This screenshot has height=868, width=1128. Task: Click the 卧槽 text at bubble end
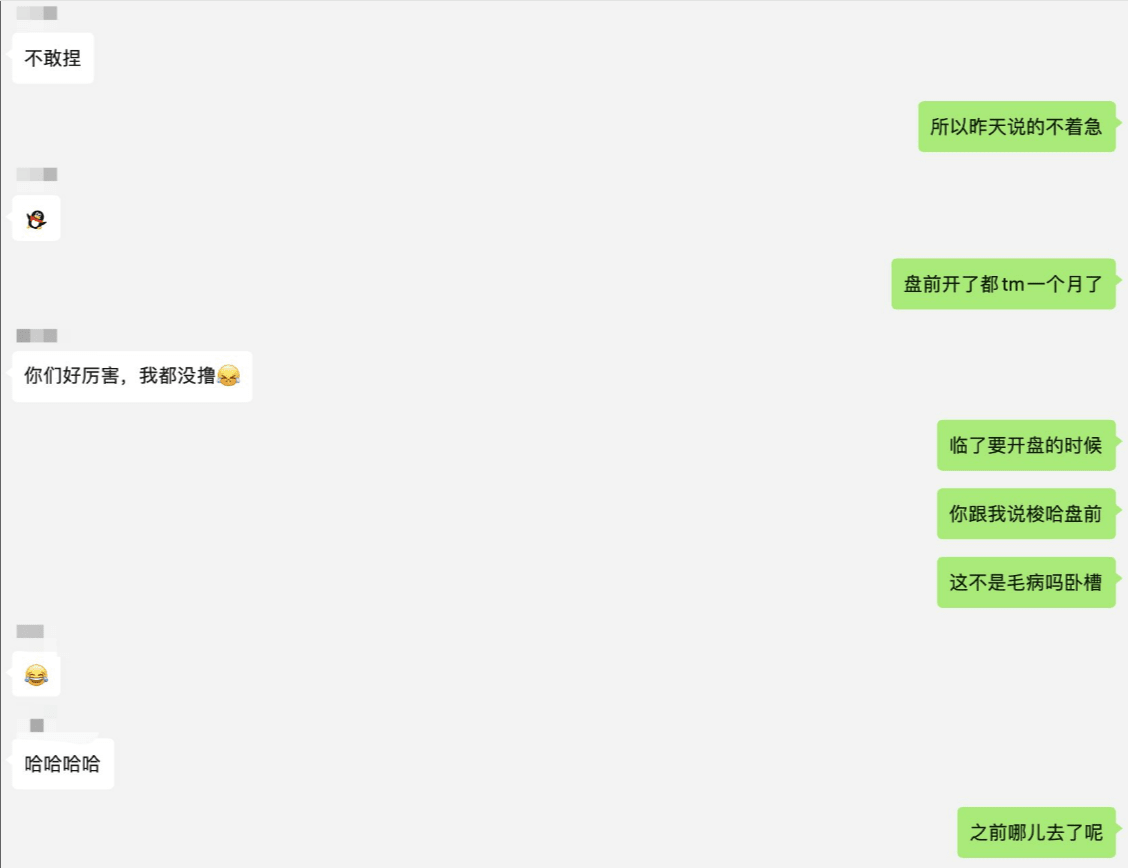pyautogui.click(x=1083, y=582)
